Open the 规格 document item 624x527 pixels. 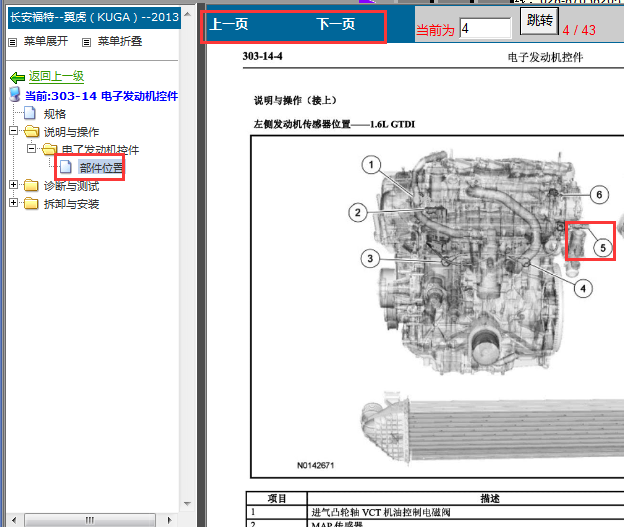(x=55, y=114)
